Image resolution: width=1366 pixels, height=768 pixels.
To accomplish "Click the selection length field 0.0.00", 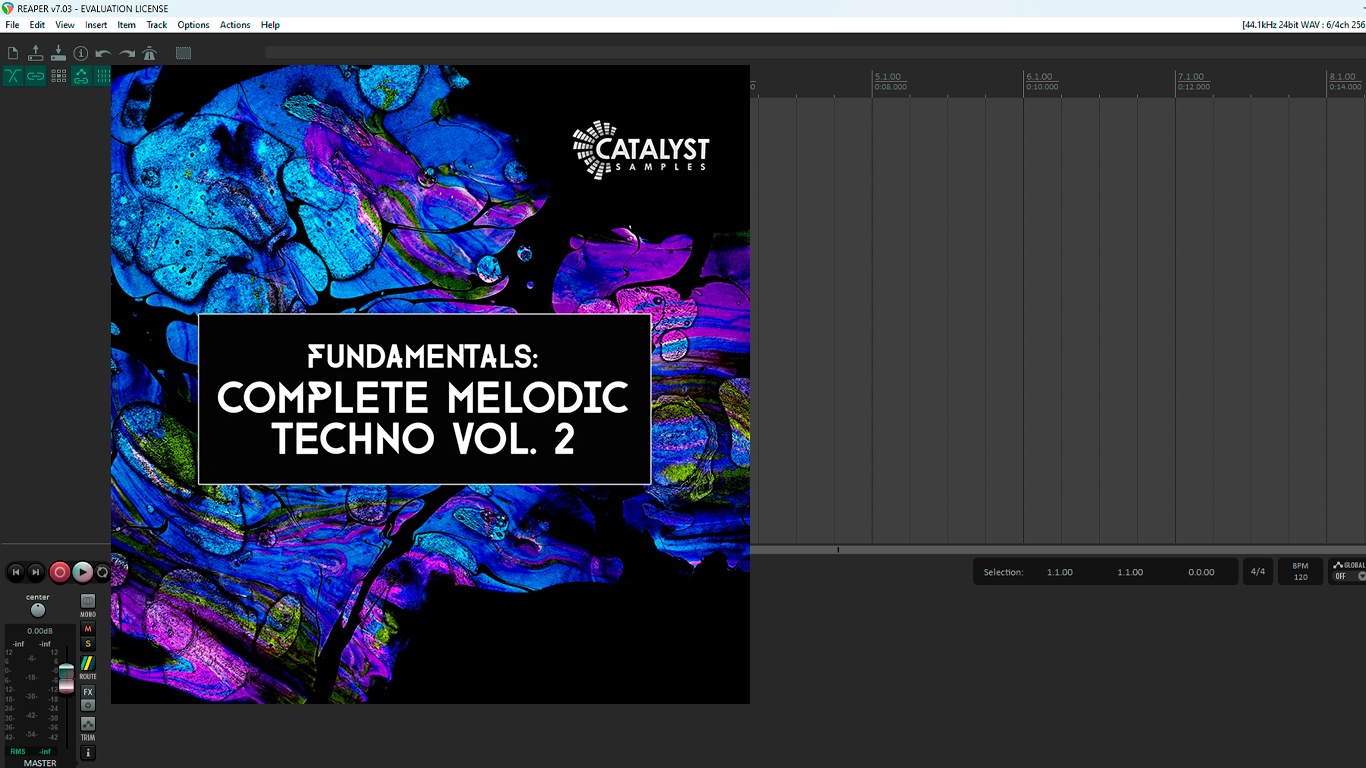I will 1201,572.
